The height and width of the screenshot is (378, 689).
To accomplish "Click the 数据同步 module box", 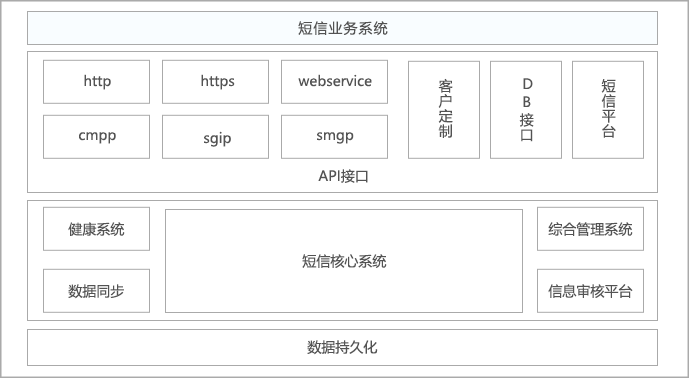I will [96, 291].
